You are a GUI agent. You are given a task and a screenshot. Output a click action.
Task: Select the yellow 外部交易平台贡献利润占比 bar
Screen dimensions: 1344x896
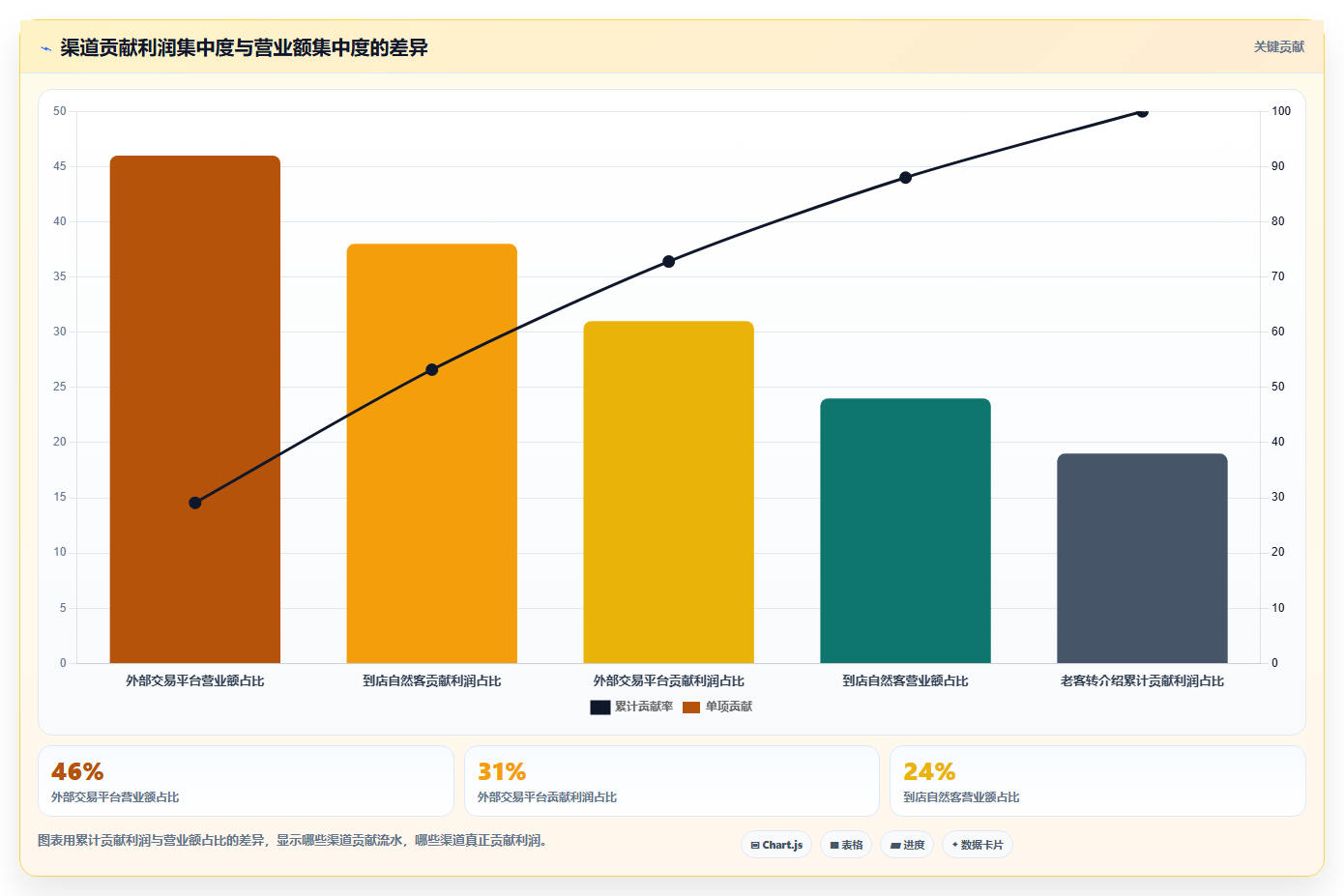(669, 492)
